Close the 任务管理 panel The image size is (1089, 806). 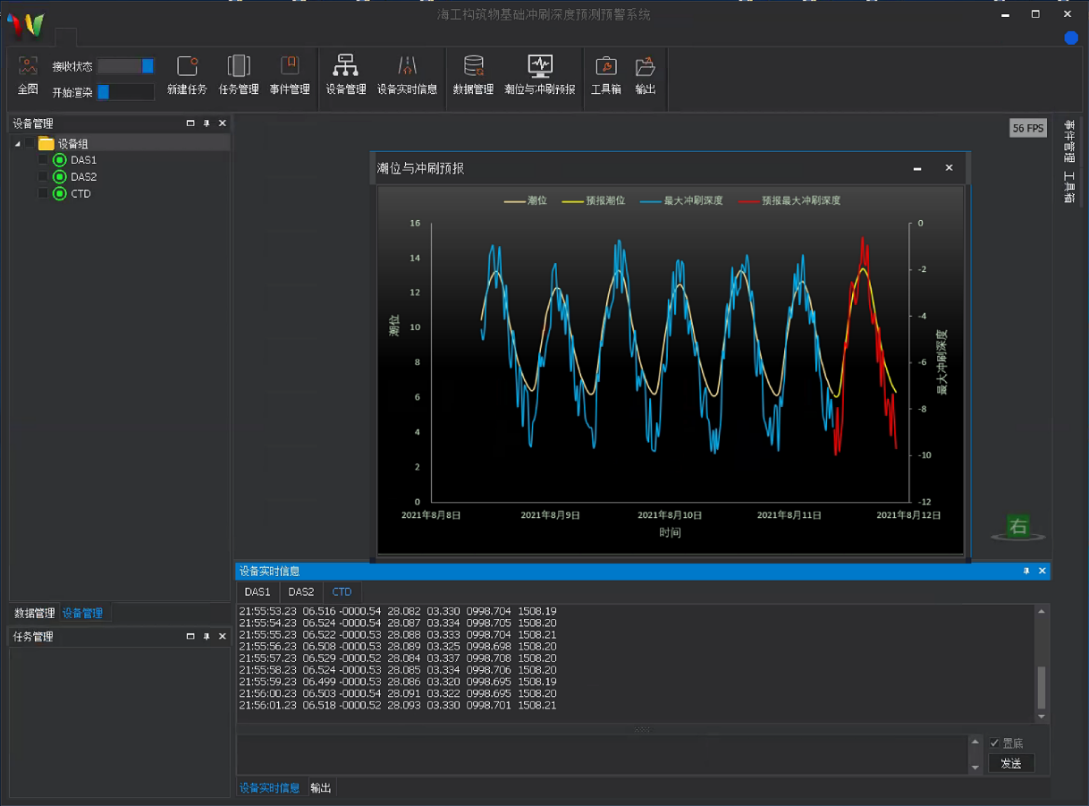point(222,636)
